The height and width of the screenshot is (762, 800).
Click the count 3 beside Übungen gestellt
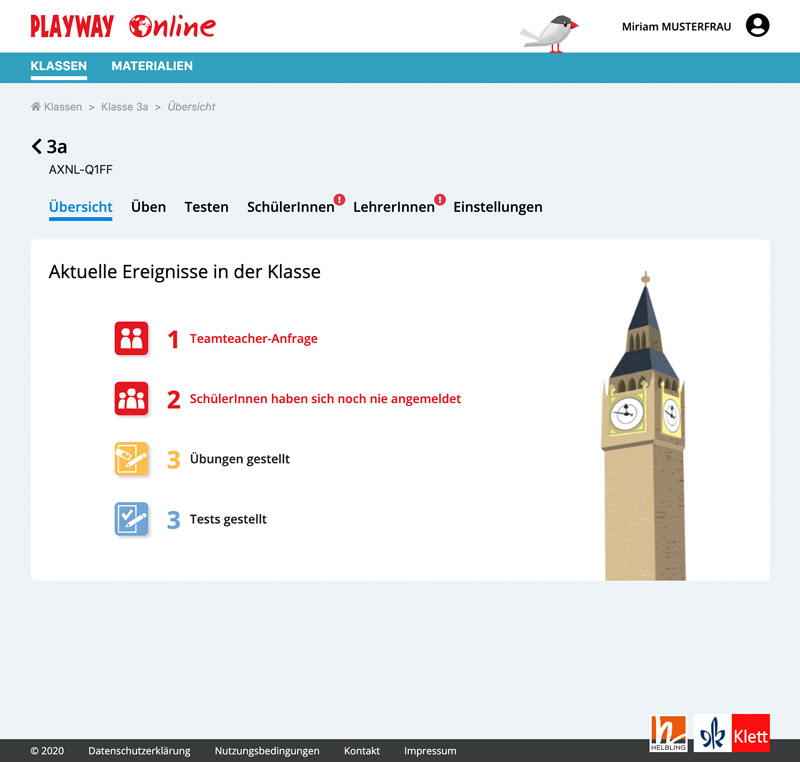click(x=173, y=460)
